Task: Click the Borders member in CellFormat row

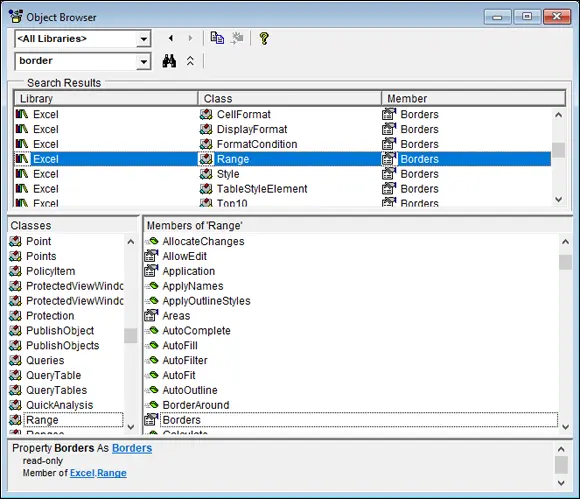Action: tap(419, 114)
